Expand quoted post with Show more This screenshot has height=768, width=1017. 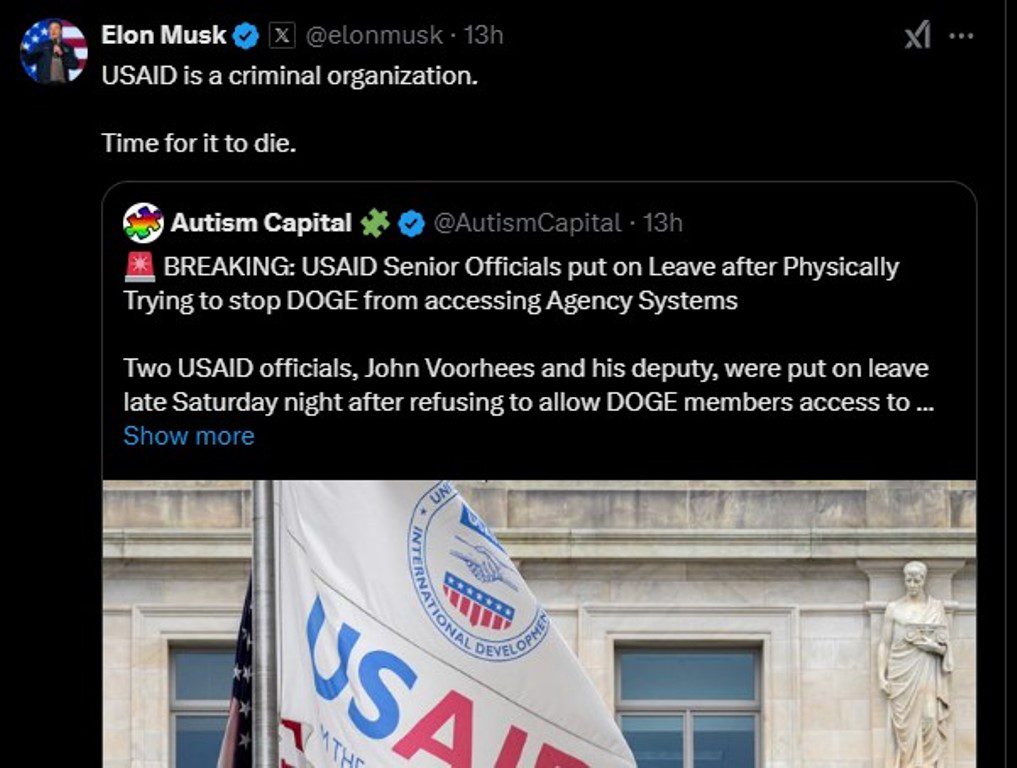(x=189, y=436)
